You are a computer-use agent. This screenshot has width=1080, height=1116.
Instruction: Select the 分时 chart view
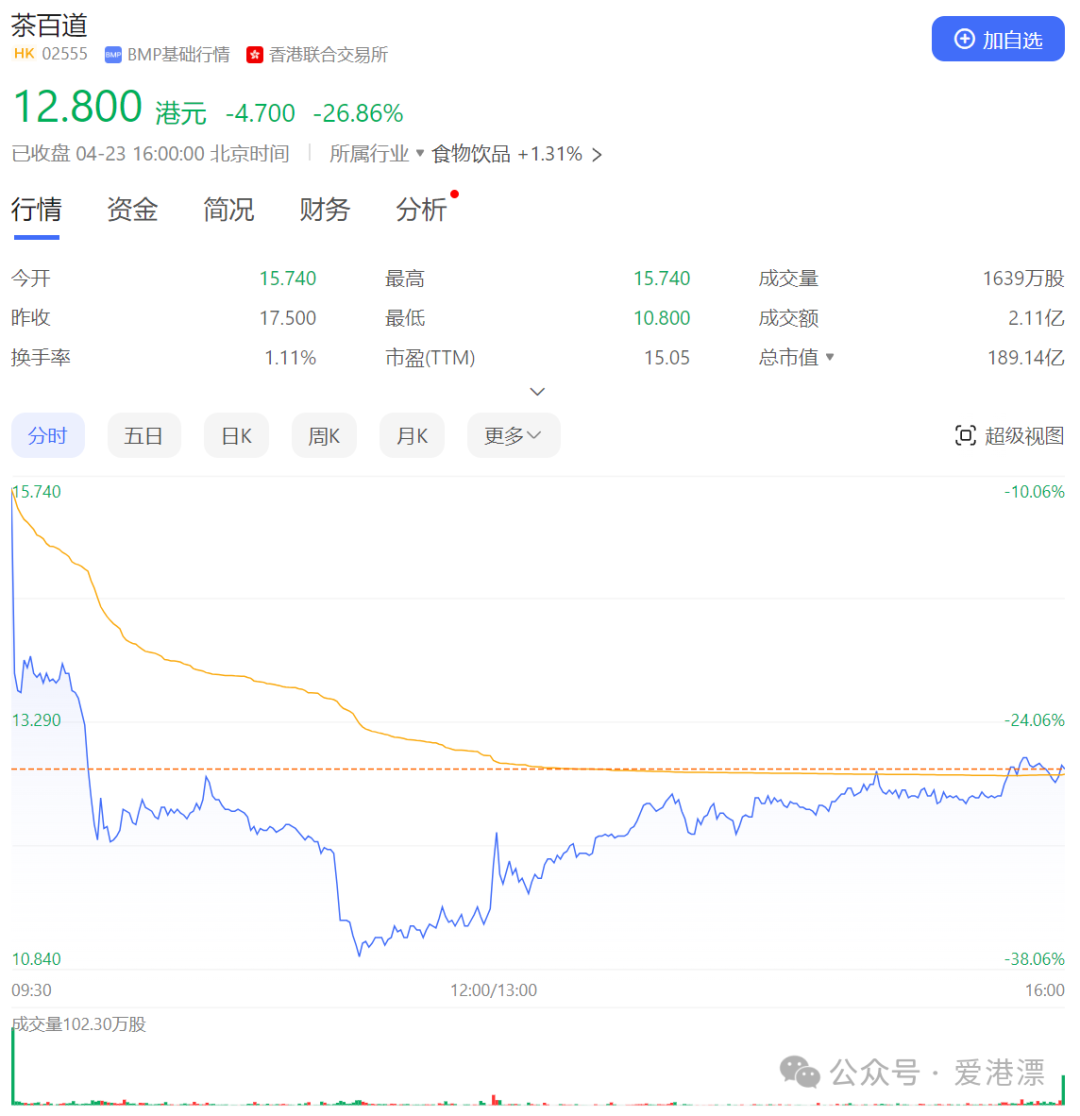(48, 436)
